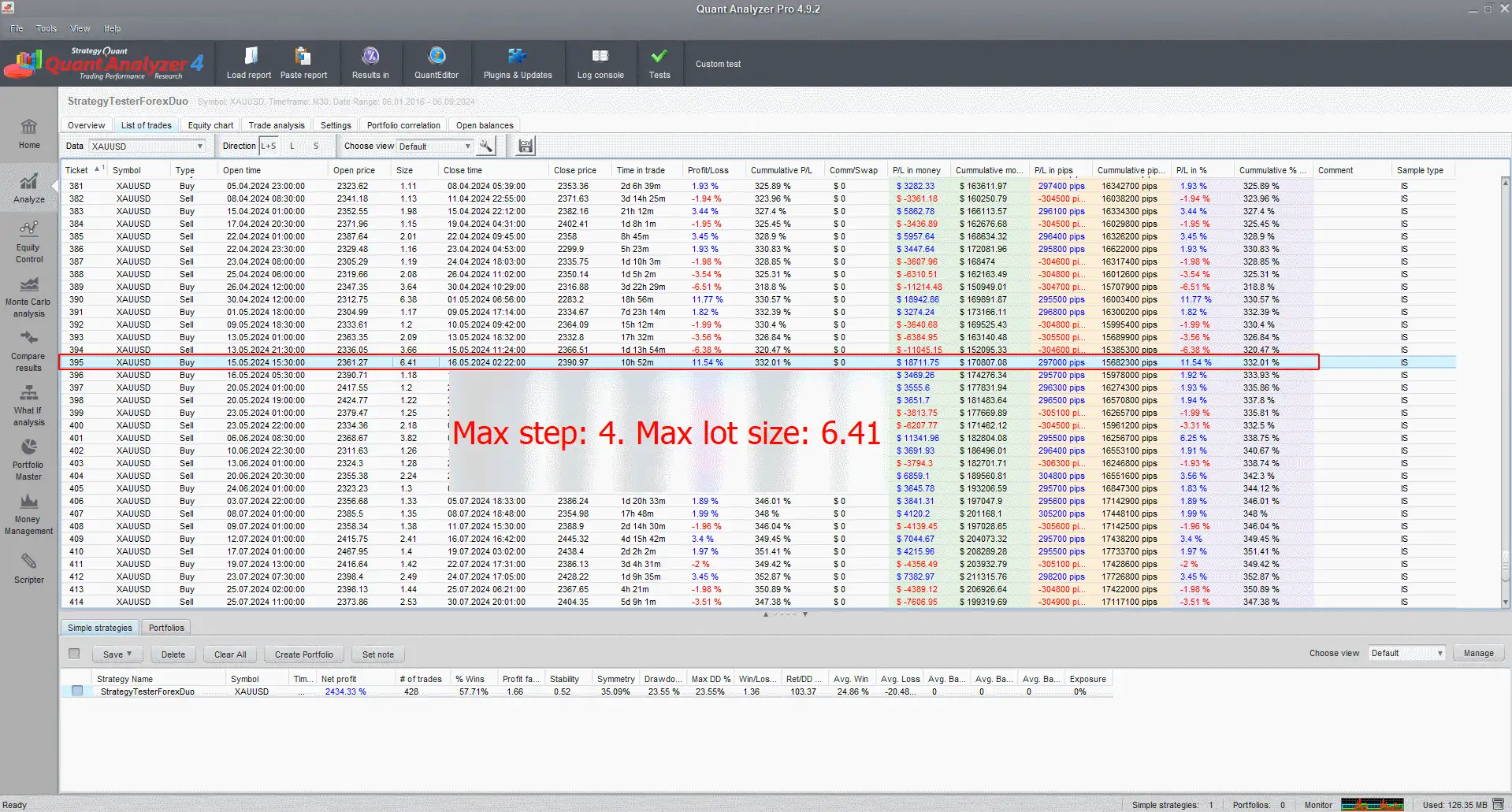Open the Tests panel

[x=659, y=63]
